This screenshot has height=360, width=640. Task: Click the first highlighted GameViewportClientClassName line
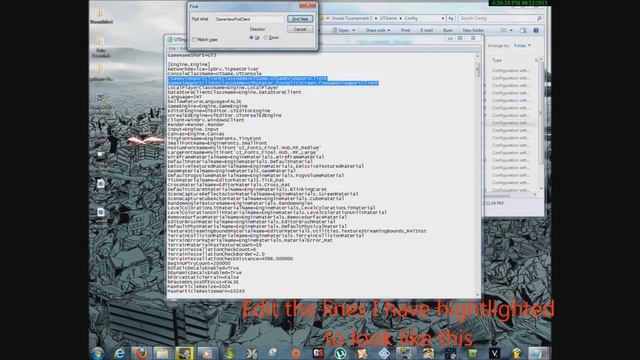pyautogui.click(x=247, y=78)
